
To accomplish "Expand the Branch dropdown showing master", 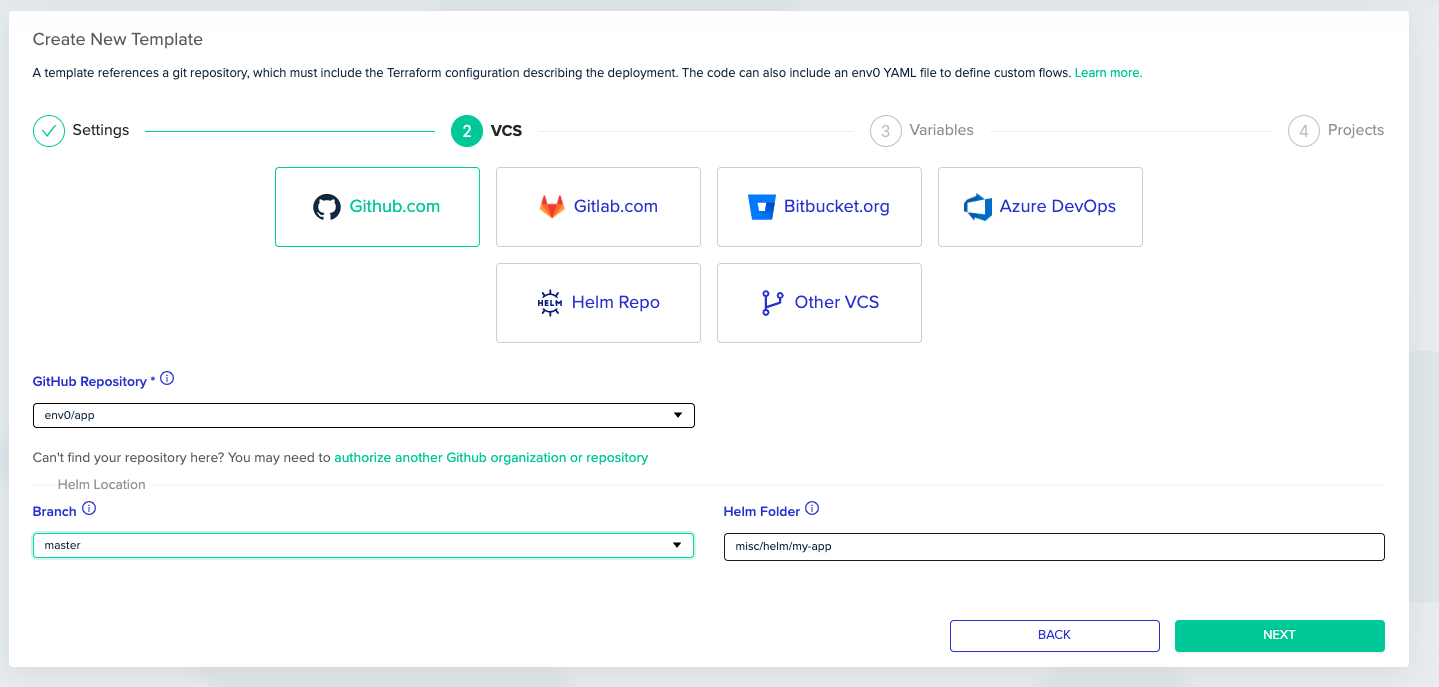I will (x=364, y=546).
